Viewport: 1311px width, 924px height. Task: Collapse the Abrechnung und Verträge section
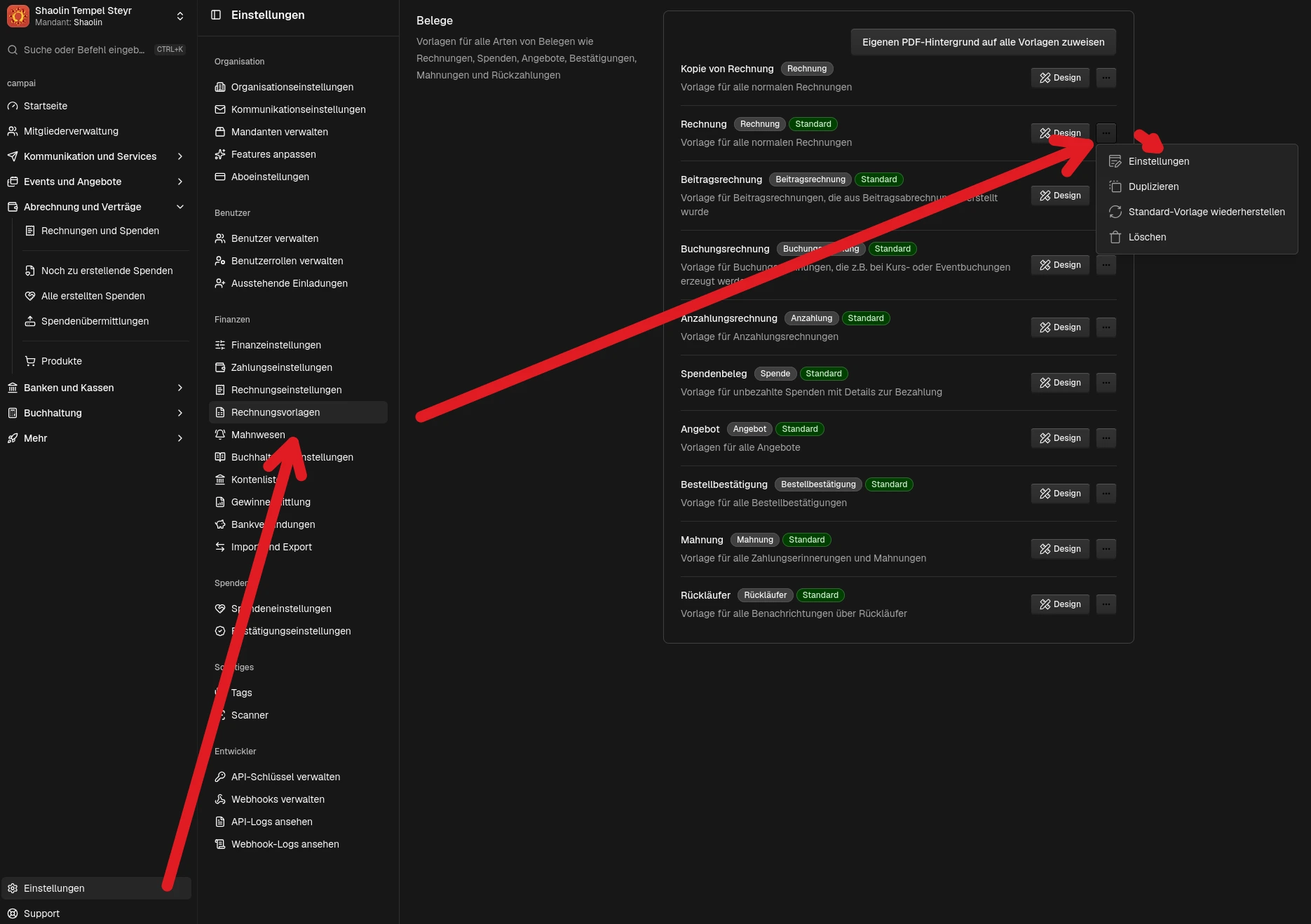click(x=180, y=207)
